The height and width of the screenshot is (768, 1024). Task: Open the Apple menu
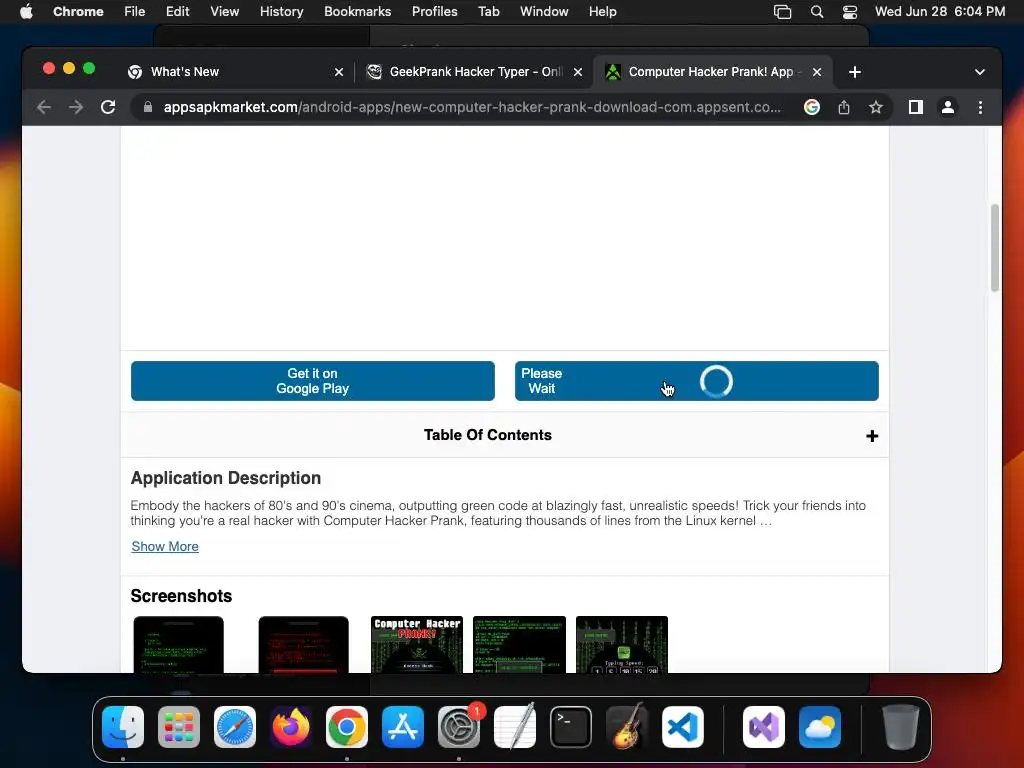(25, 12)
